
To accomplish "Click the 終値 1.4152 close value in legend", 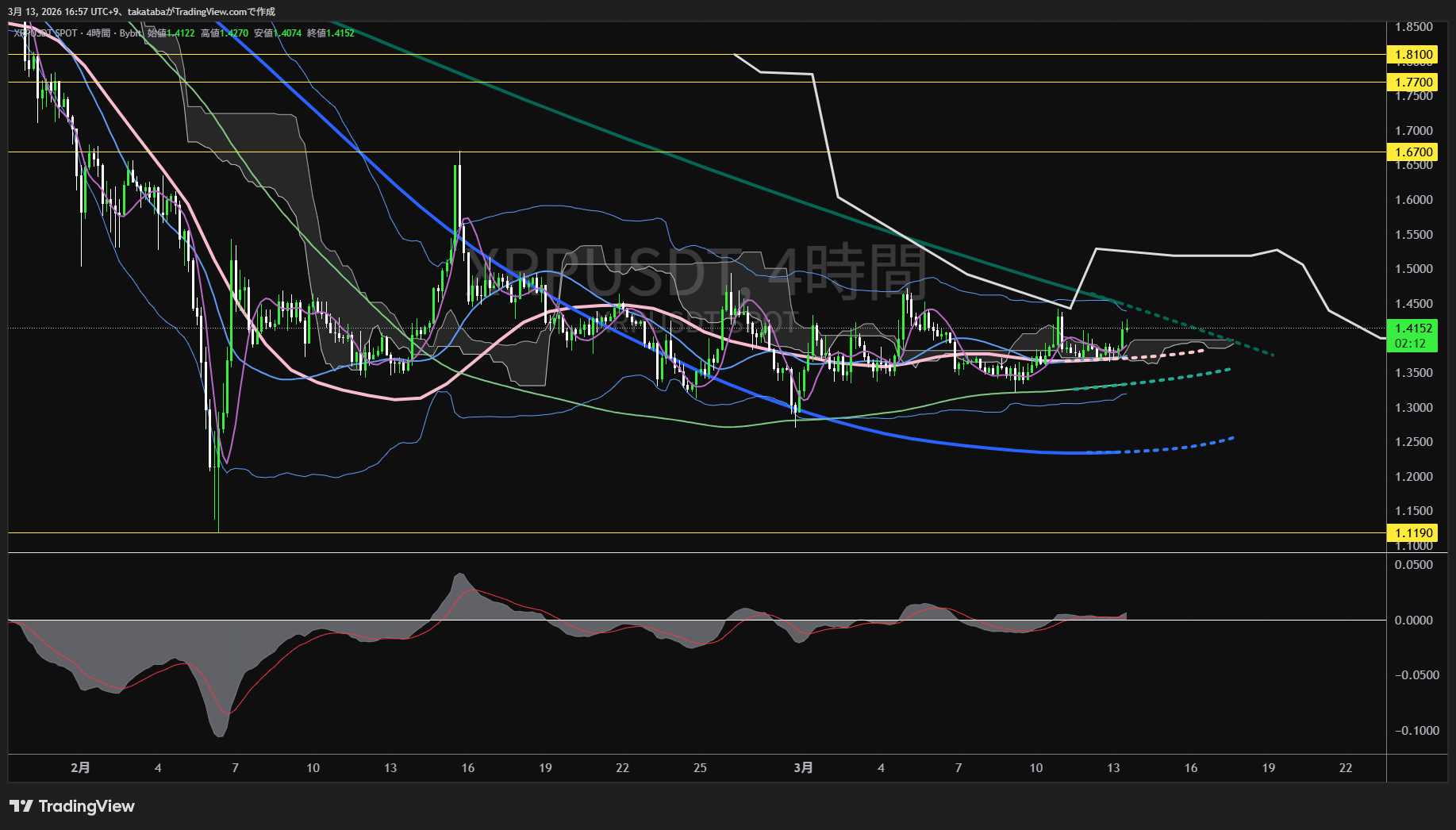I will [x=331, y=33].
